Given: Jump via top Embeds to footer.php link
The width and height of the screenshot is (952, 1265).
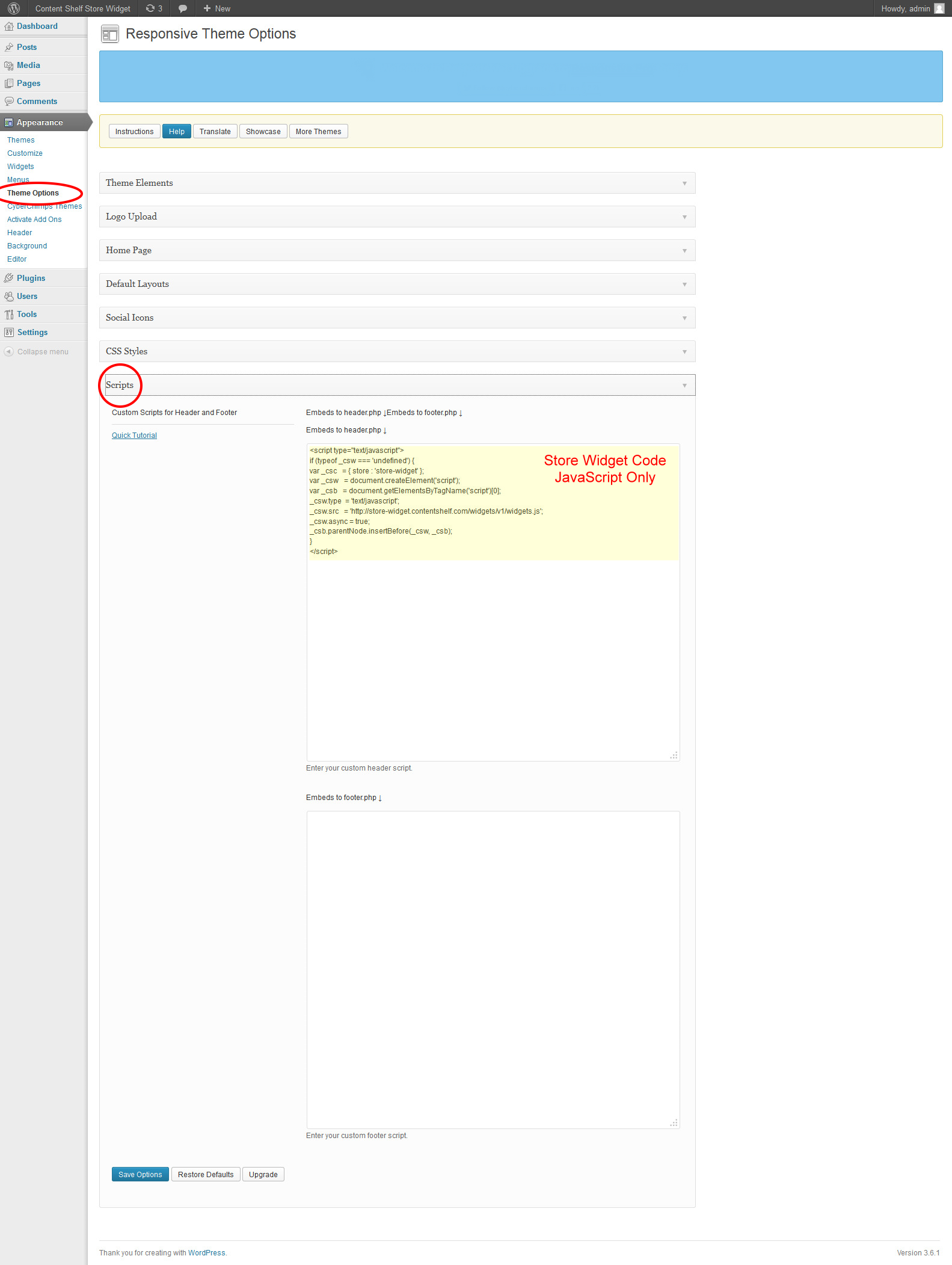Looking at the screenshot, I should click(x=425, y=413).
